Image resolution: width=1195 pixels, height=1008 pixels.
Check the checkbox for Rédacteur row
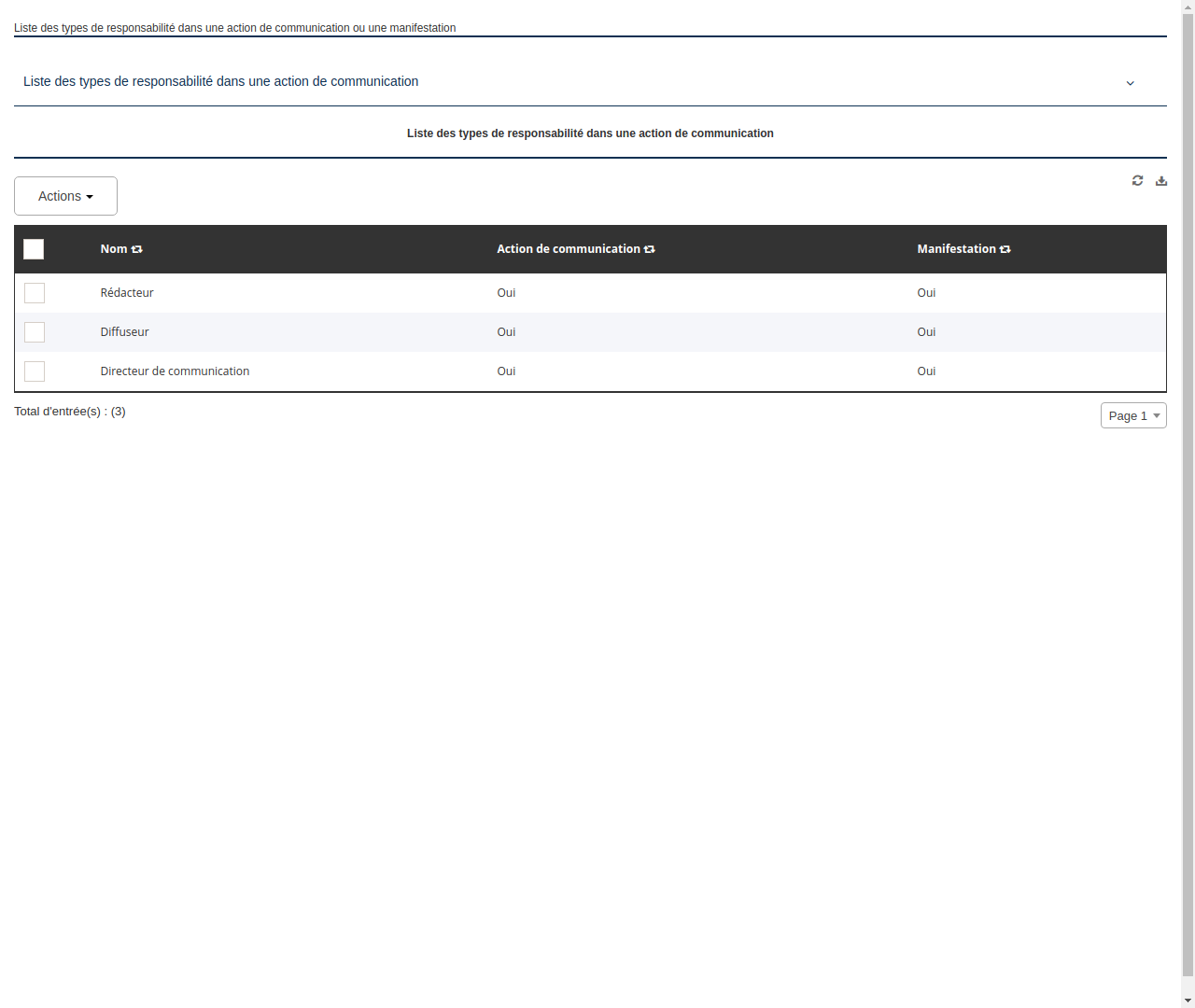tap(35, 293)
